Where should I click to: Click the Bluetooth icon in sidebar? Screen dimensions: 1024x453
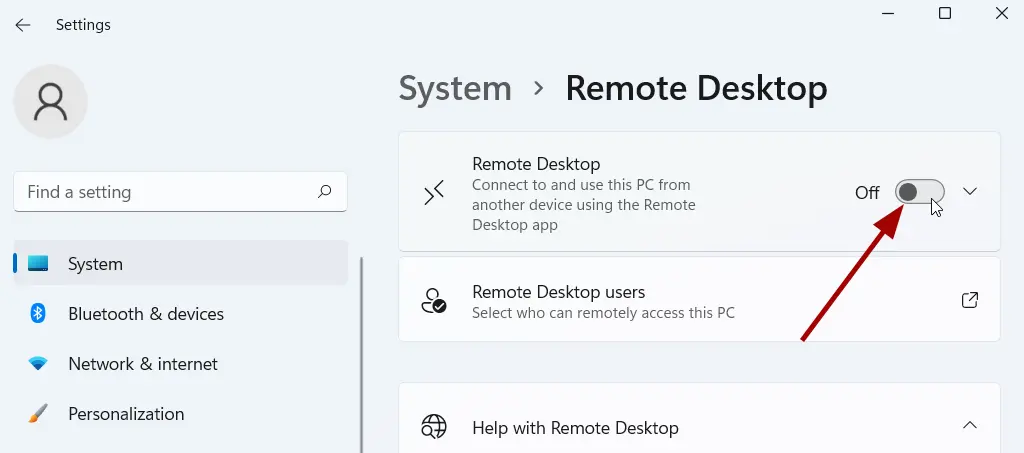pyautogui.click(x=38, y=314)
